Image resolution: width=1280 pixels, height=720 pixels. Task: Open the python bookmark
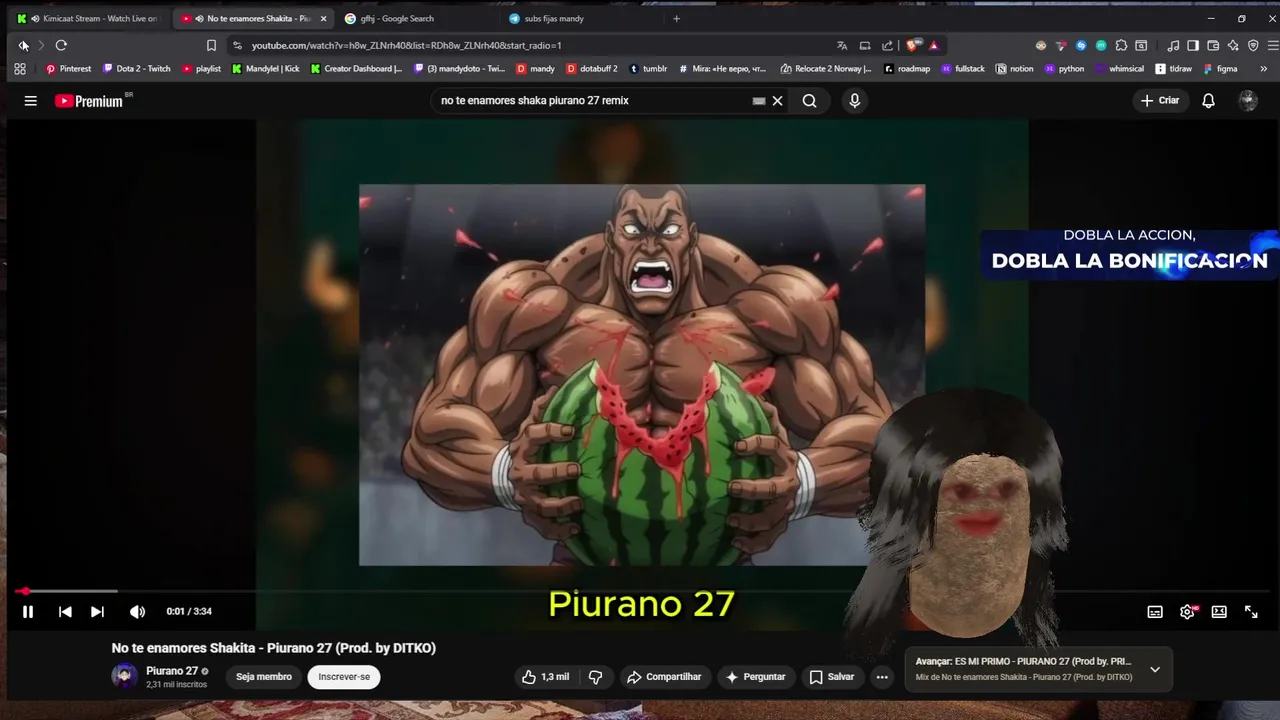pos(1064,69)
